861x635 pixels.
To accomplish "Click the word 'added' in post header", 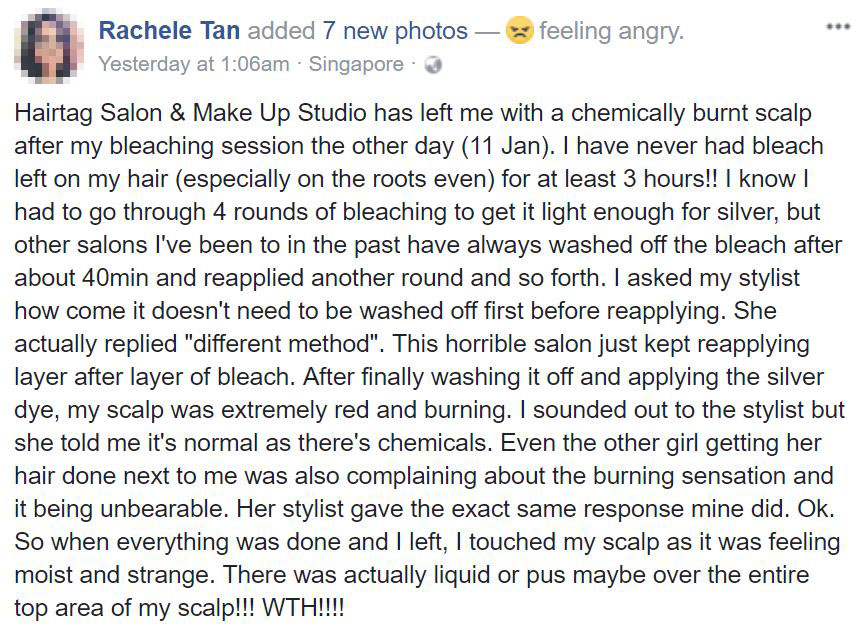I will pyautogui.click(x=280, y=32).
